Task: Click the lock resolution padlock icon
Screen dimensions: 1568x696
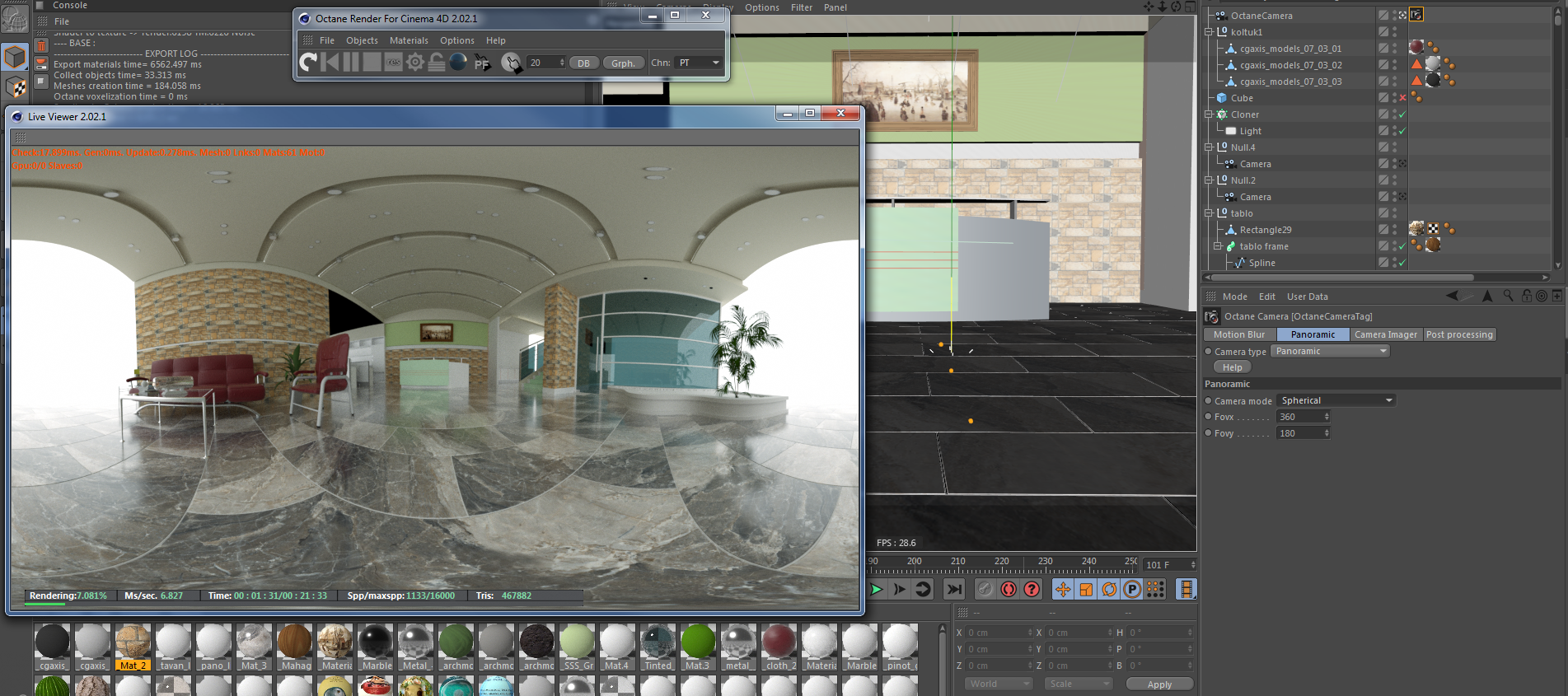Action: tap(437, 62)
